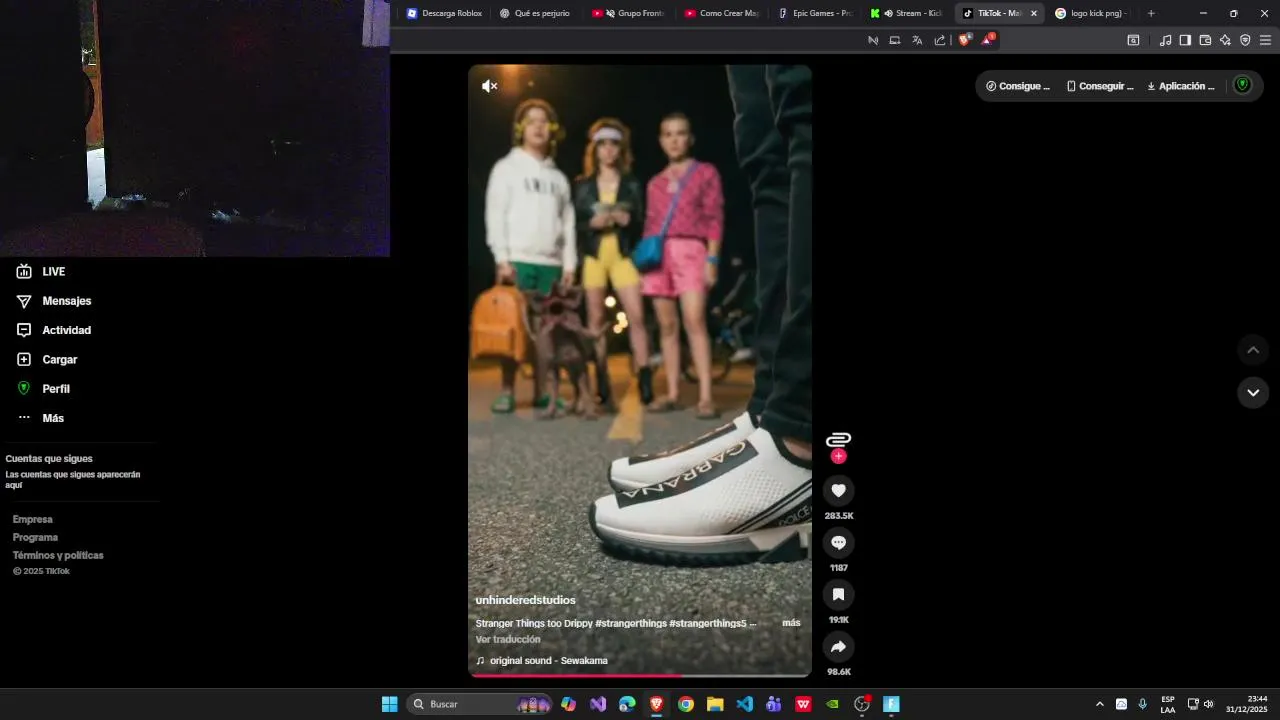
Task: Click the 'Aplicación' download button
Action: coord(1181,86)
